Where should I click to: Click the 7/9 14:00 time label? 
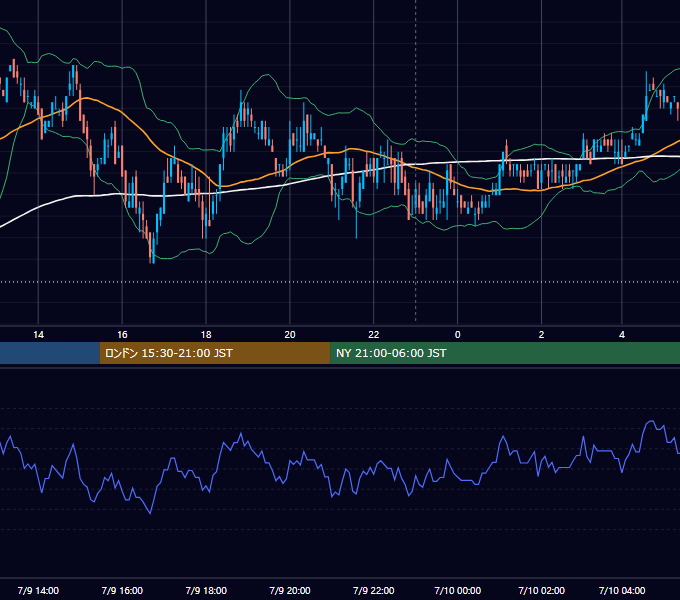click(38, 590)
